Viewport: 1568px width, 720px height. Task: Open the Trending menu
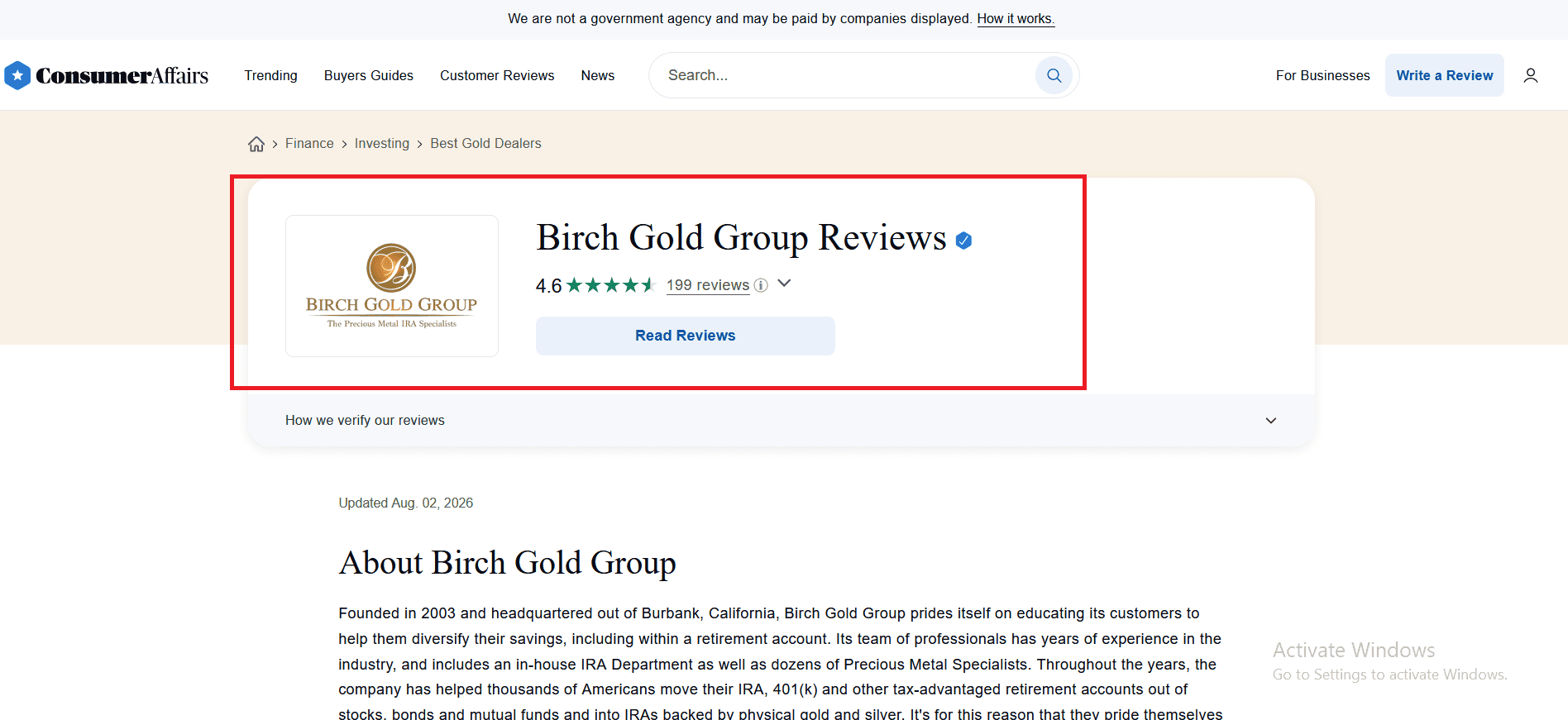click(271, 75)
